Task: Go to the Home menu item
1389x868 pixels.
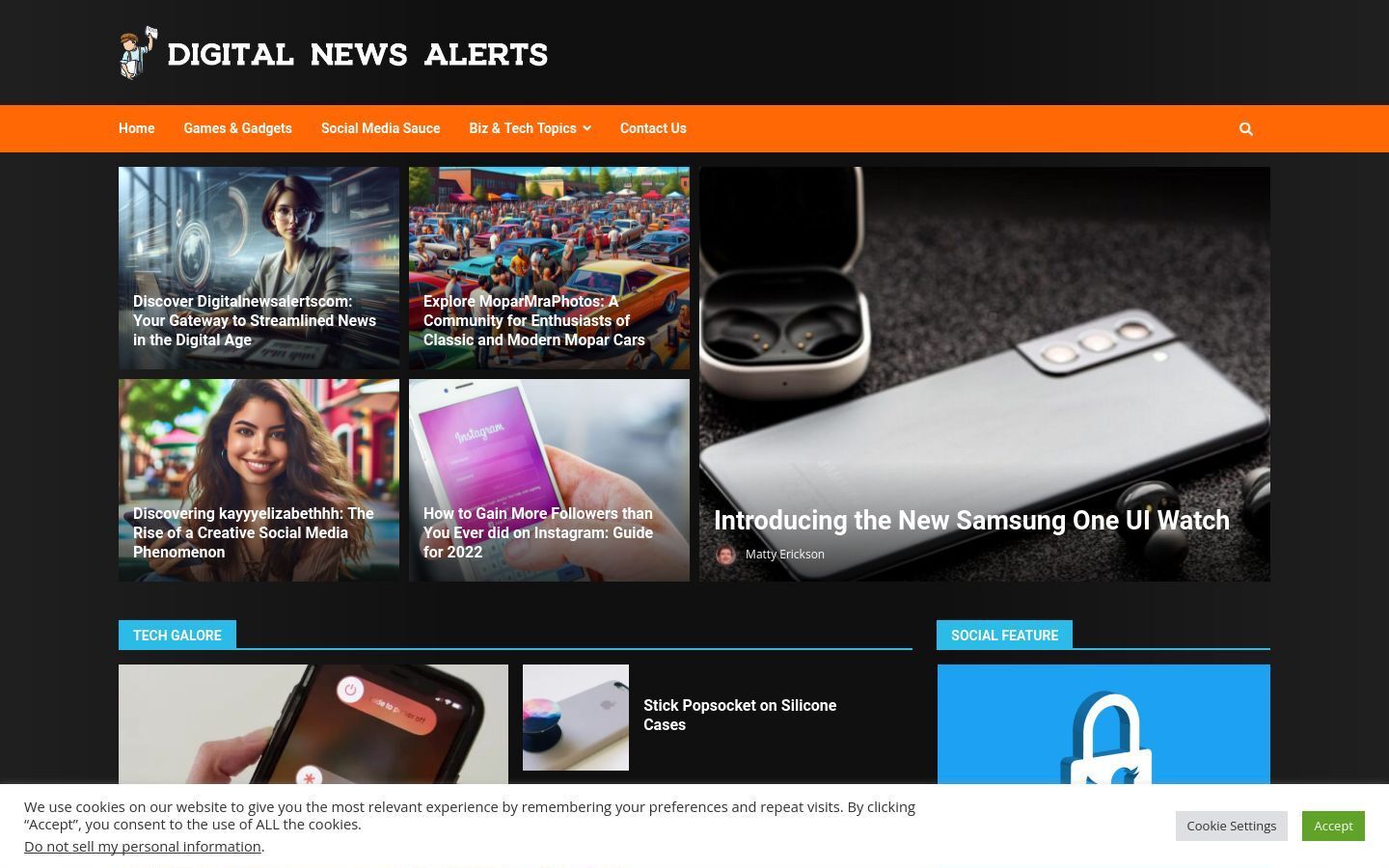Action: point(136,128)
